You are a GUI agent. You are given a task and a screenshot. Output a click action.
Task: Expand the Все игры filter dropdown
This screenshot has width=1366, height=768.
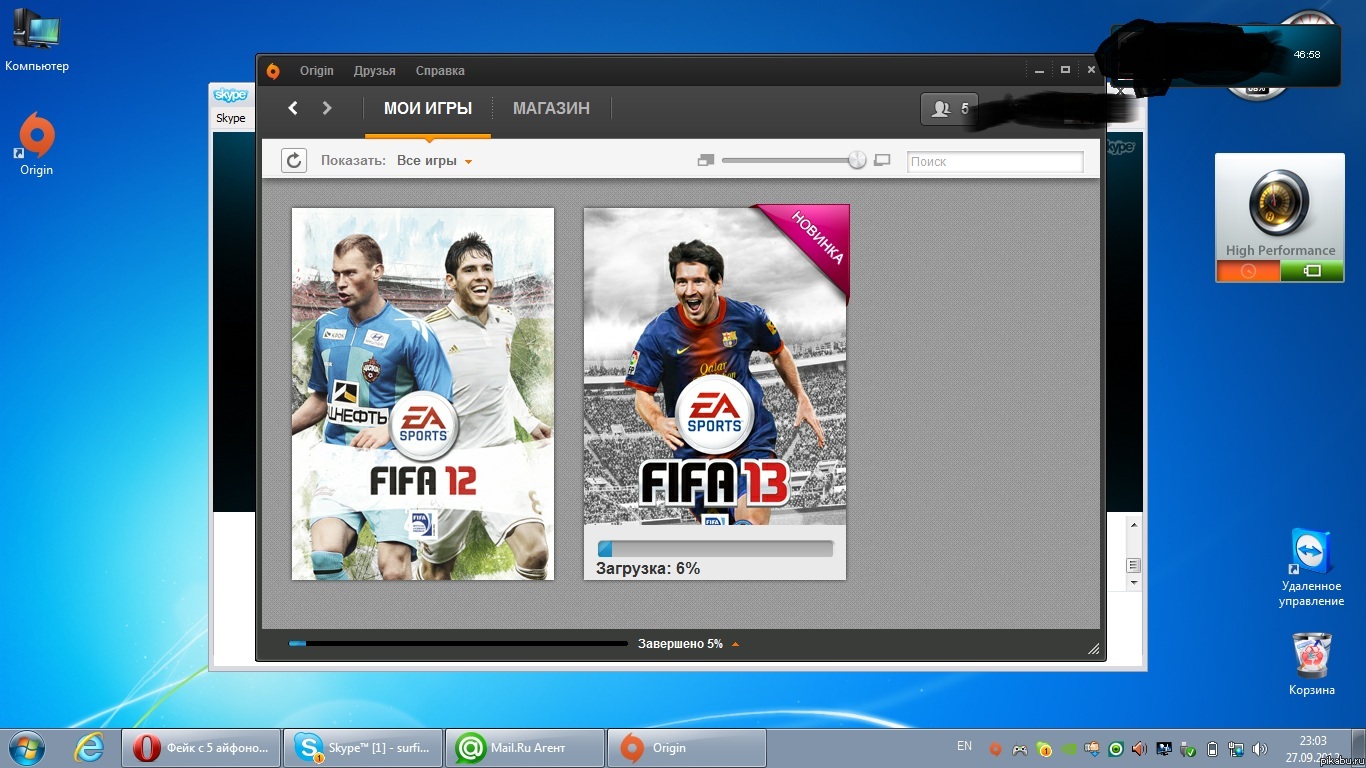point(434,161)
